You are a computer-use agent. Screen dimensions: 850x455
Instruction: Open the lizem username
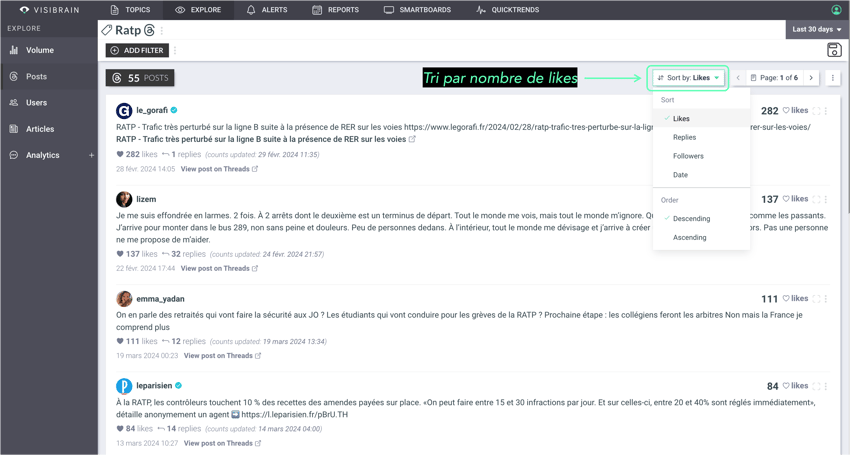[146, 199]
